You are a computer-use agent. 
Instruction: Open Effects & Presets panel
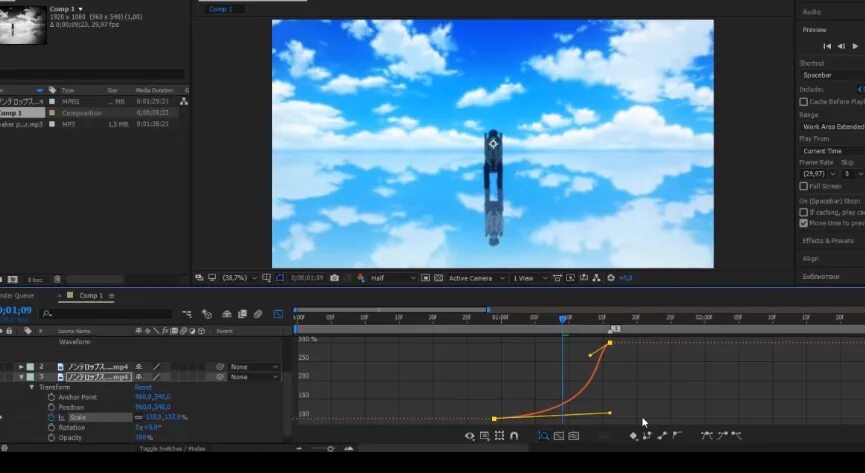click(x=828, y=241)
